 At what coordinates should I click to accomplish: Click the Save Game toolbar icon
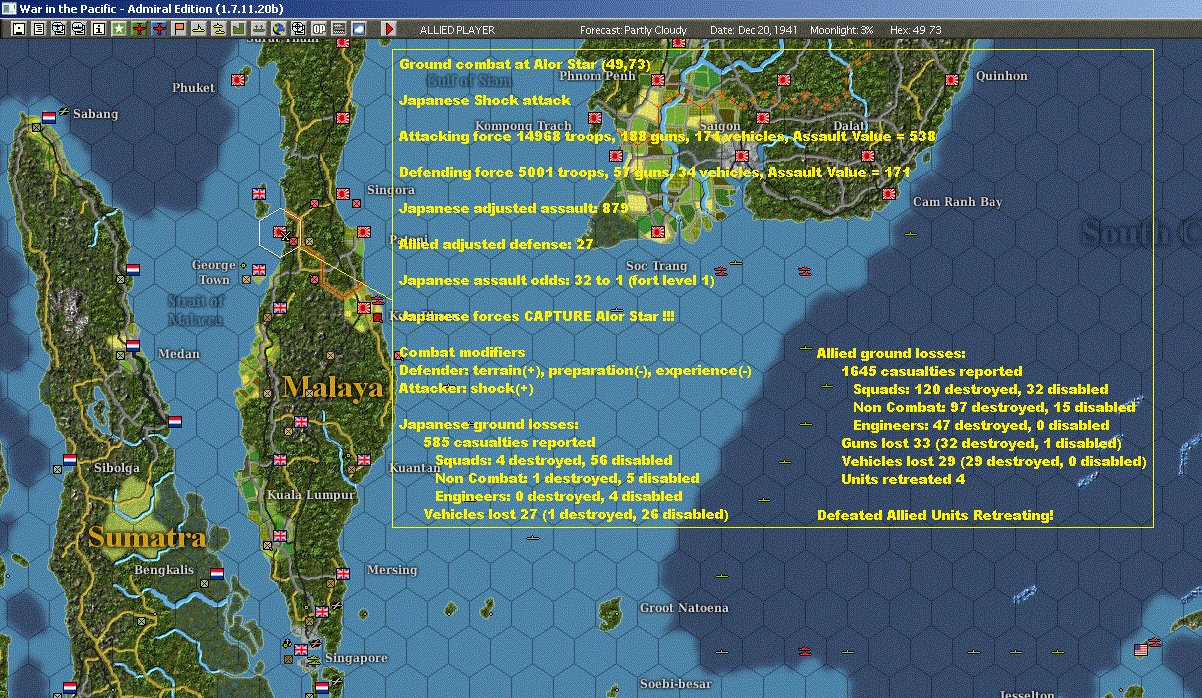click(x=18, y=29)
